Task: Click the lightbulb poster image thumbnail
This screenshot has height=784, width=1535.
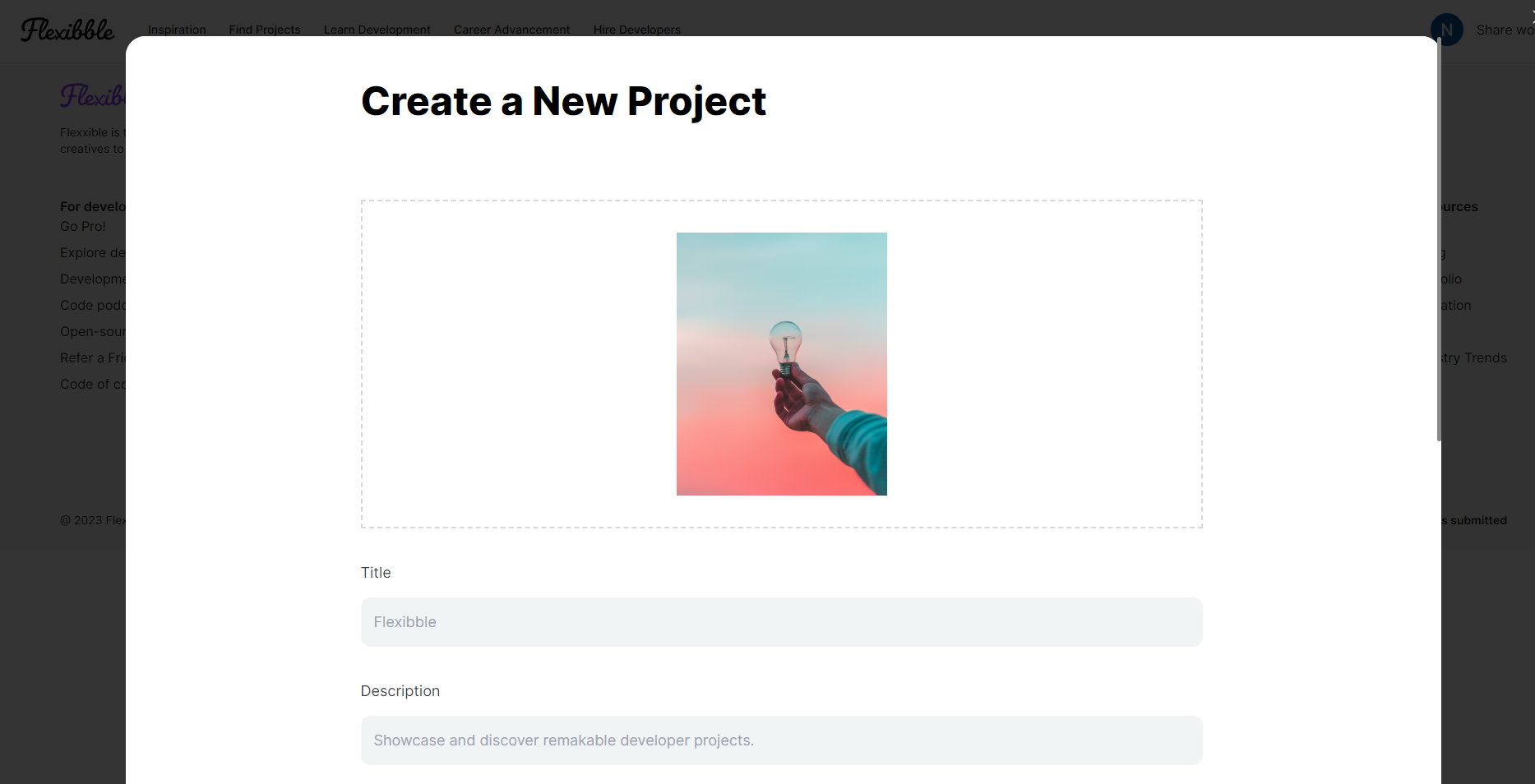Action: (x=781, y=364)
